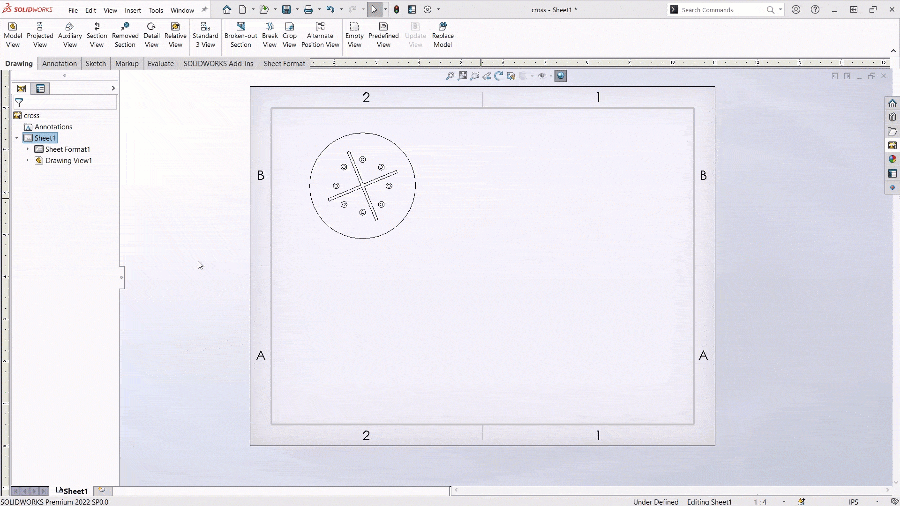
Task: Click Zoom to Fit in view toolbar
Action: 450,76
